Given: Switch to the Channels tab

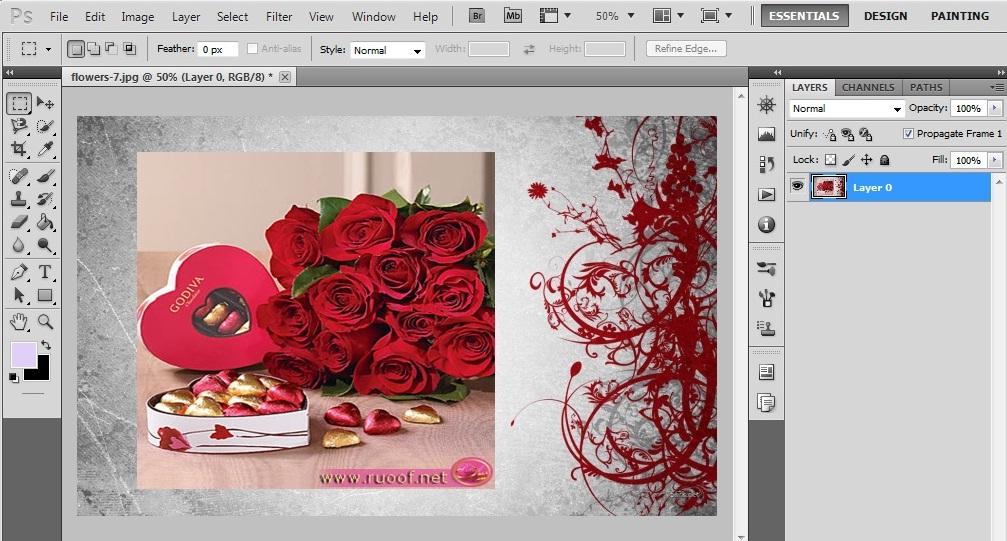Looking at the screenshot, I should [x=868, y=87].
